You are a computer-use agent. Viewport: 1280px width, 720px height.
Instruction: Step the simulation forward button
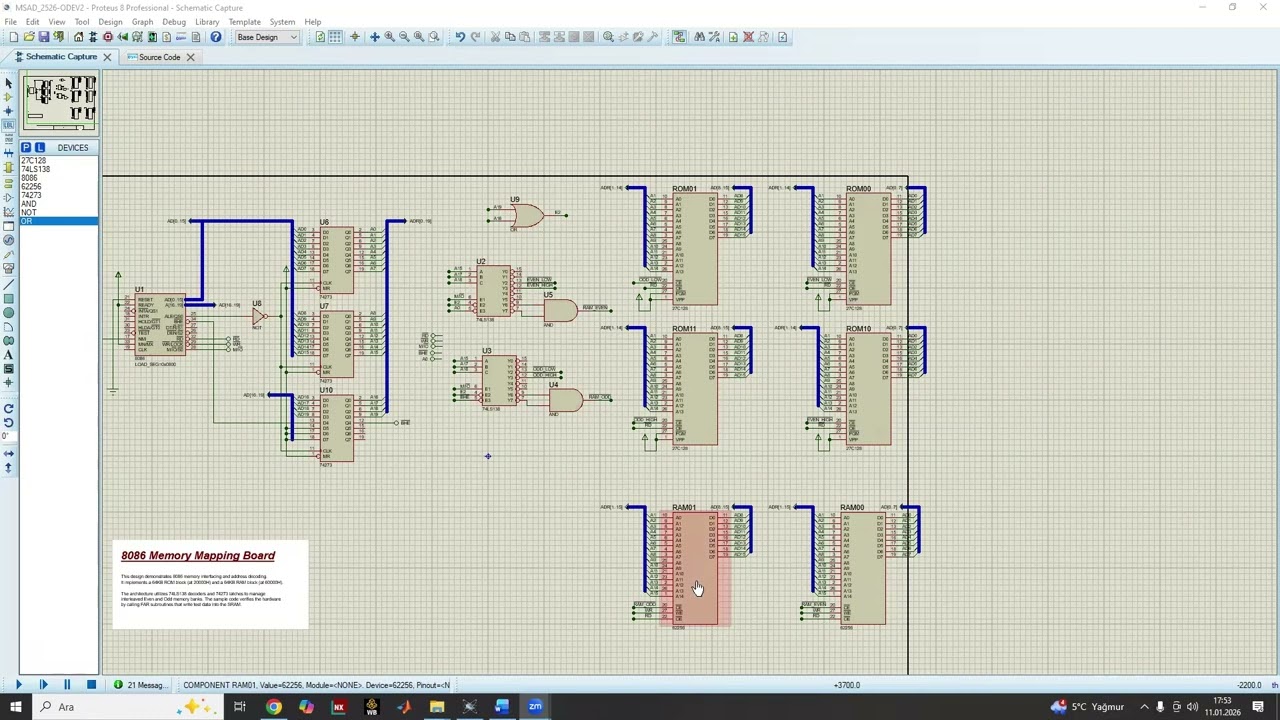coord(43,685)
